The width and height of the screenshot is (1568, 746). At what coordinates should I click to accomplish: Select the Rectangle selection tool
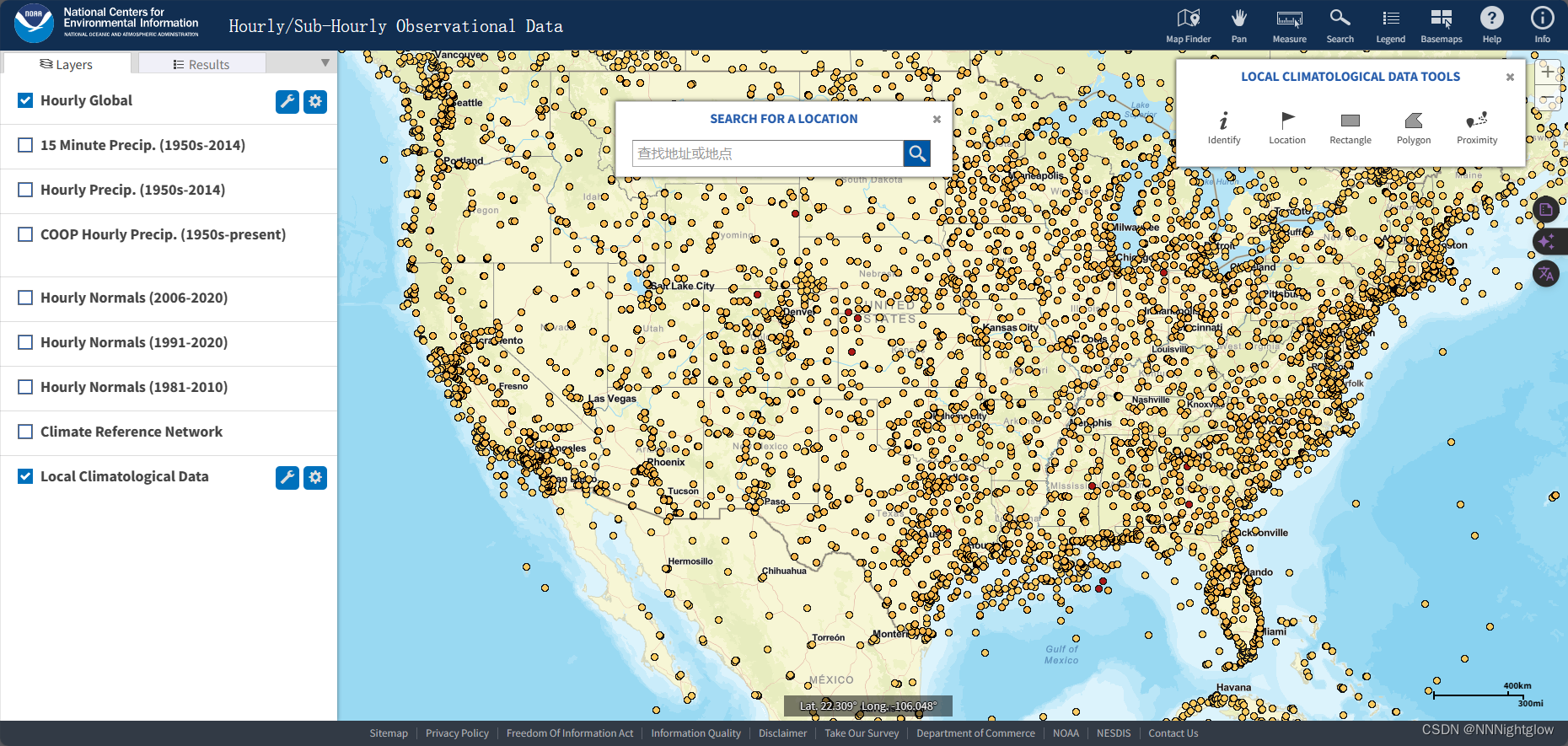[x=1351, y=128]
